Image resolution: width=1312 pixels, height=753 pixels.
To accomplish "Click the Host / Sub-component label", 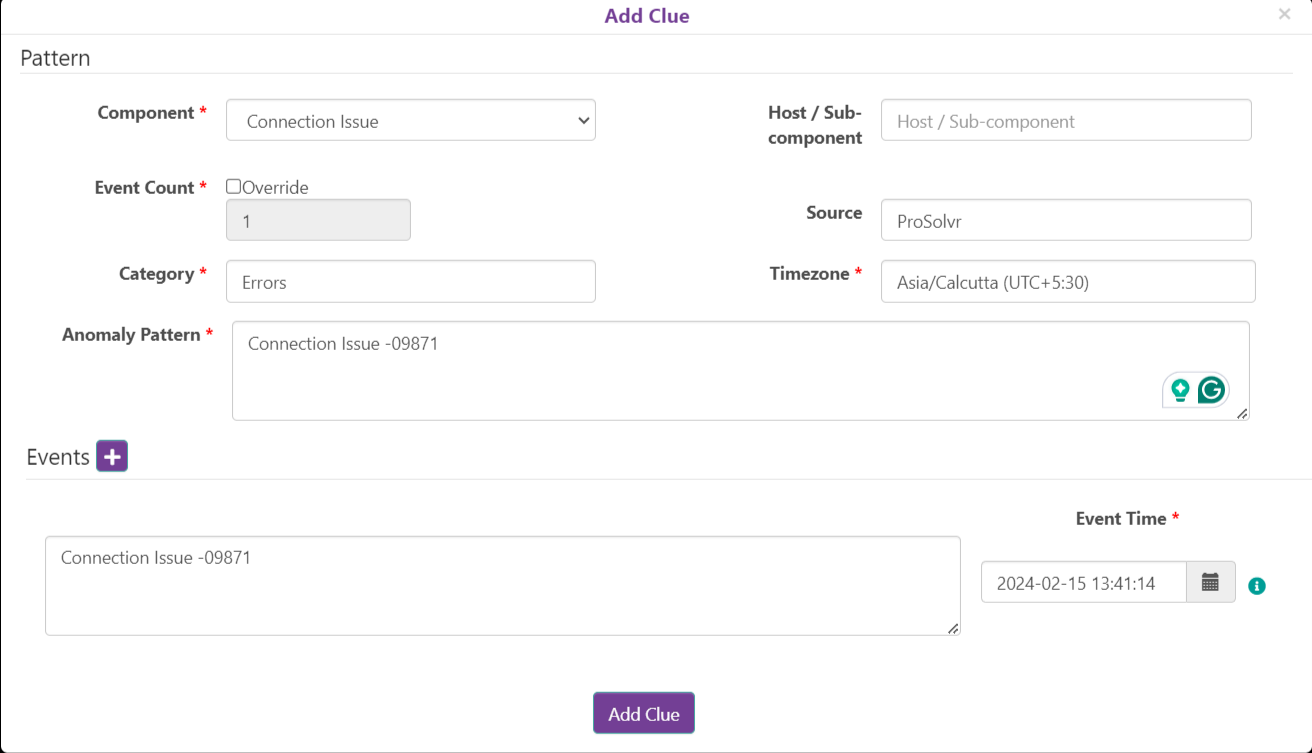I will (x=815, y=125).
